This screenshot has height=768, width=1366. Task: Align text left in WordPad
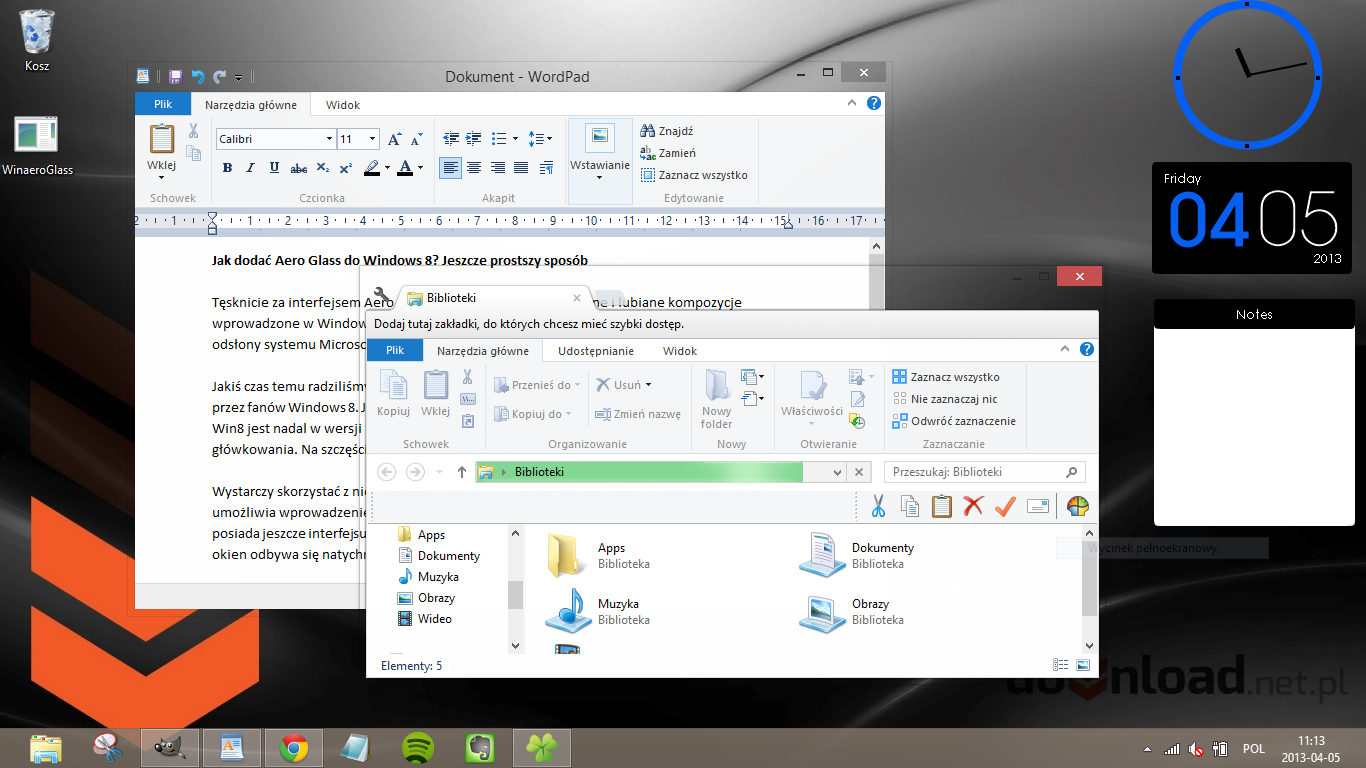[x=450, y=167]
